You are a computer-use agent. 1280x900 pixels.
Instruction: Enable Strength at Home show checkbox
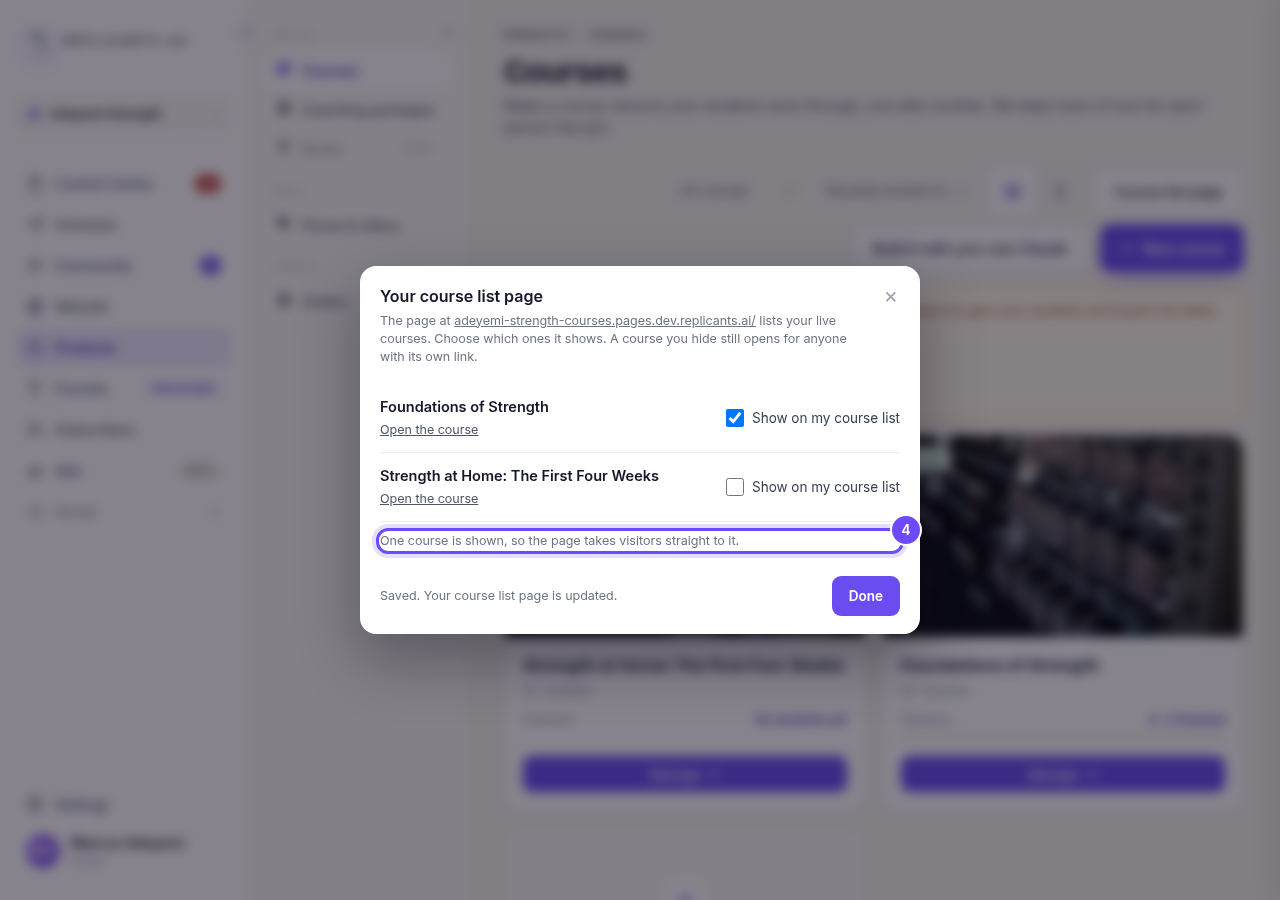point(735,487)
